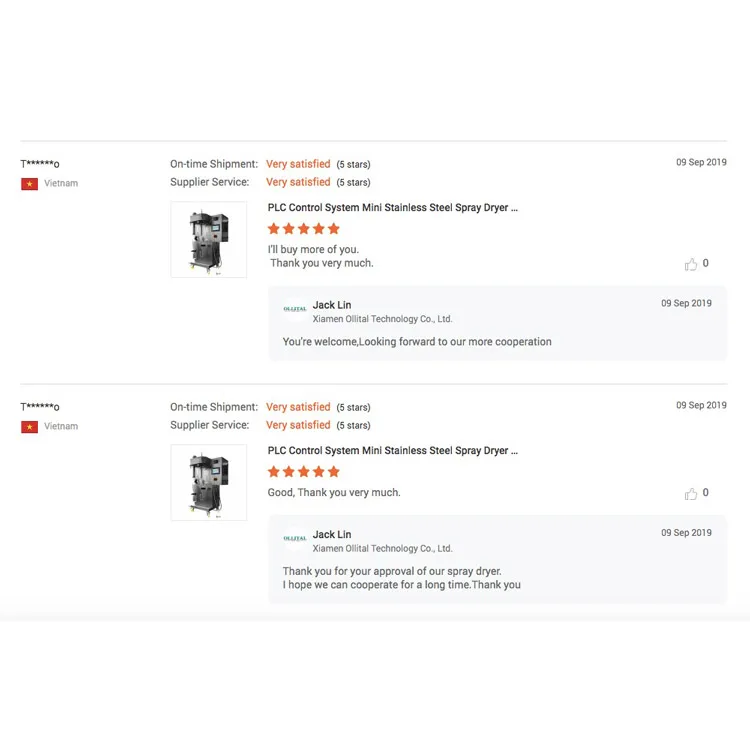Click star rating of second review
The width and height of the screenshot is (750, 750).
304,472
